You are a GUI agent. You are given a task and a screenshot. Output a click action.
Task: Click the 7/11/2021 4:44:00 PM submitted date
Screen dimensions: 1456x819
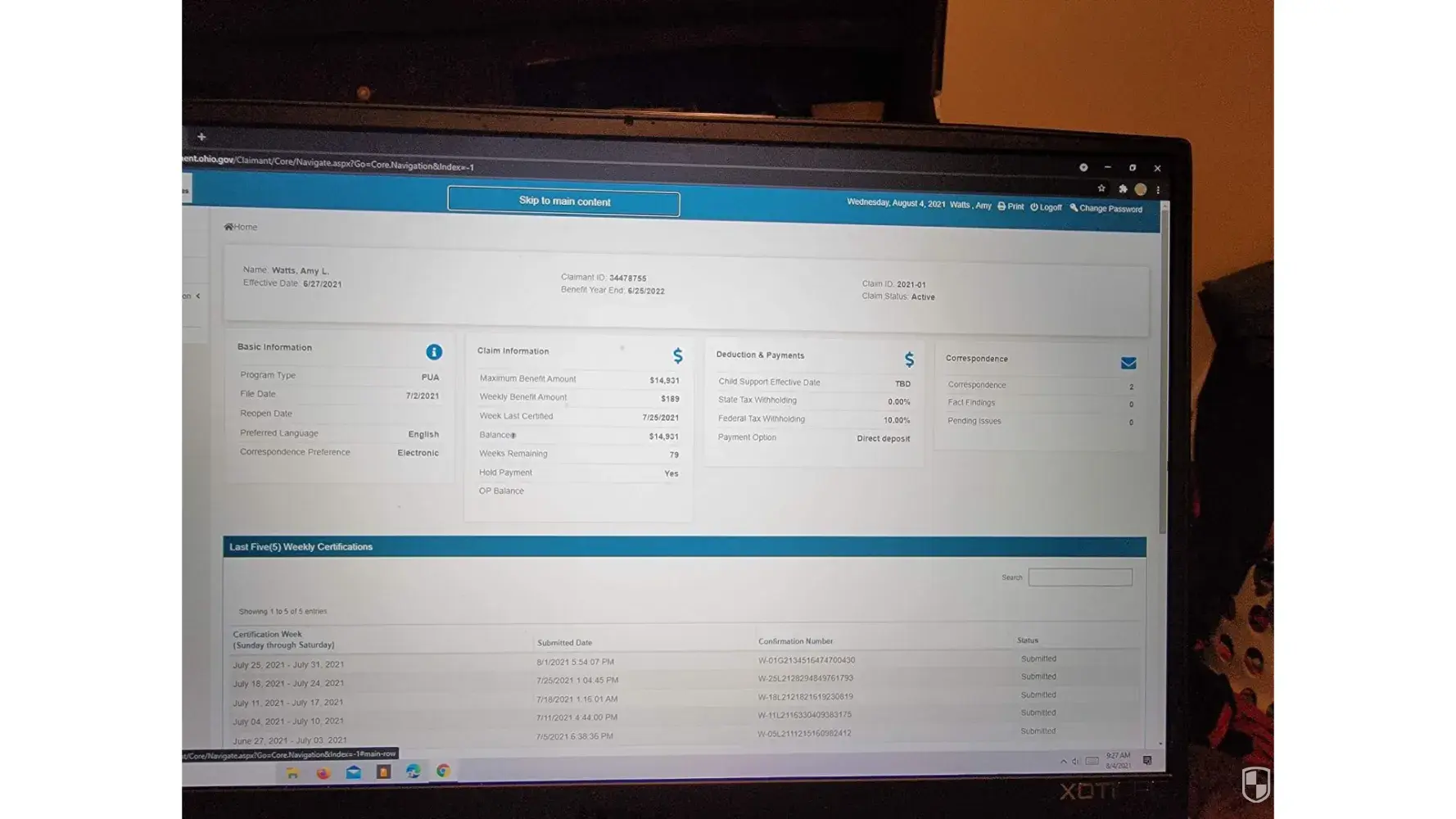click(x=577, y=717)
